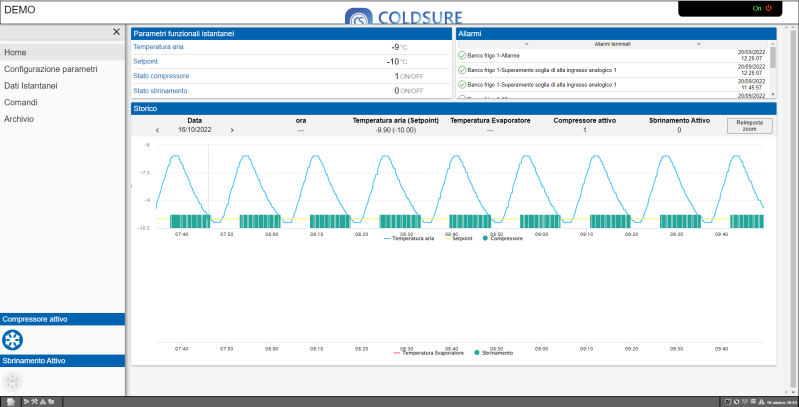Click the network icon in the system tray
The image size is (799, 407).
745,401
